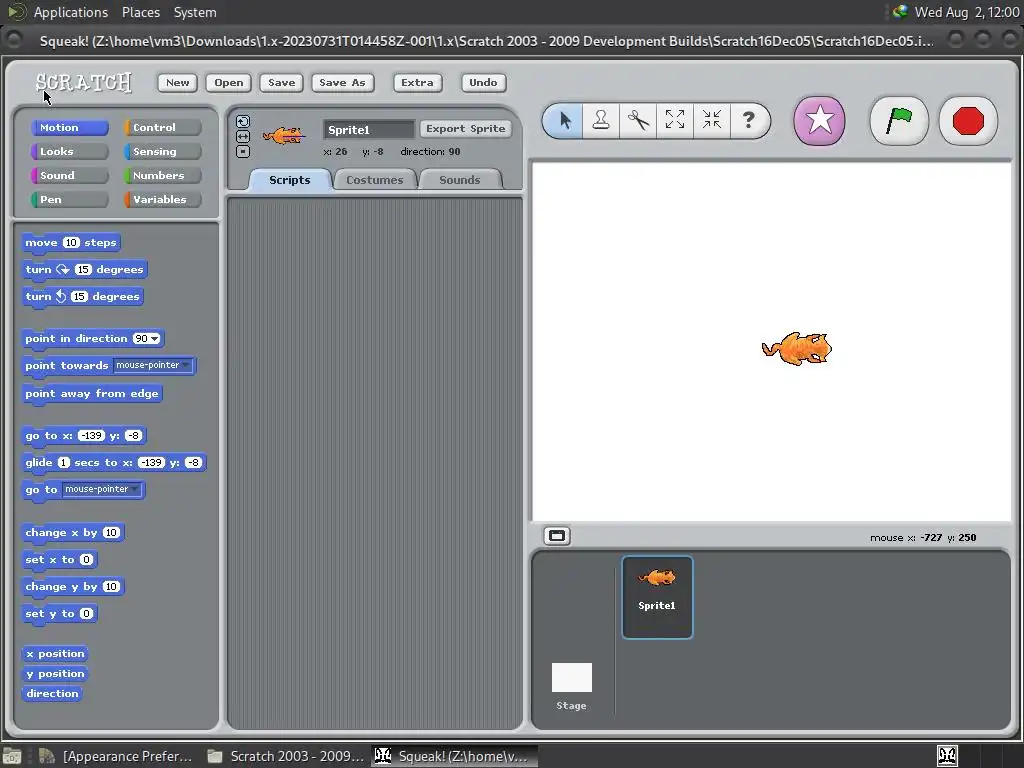Click the change x by 10 block
1024x768 pixels.
click(72, 532)
